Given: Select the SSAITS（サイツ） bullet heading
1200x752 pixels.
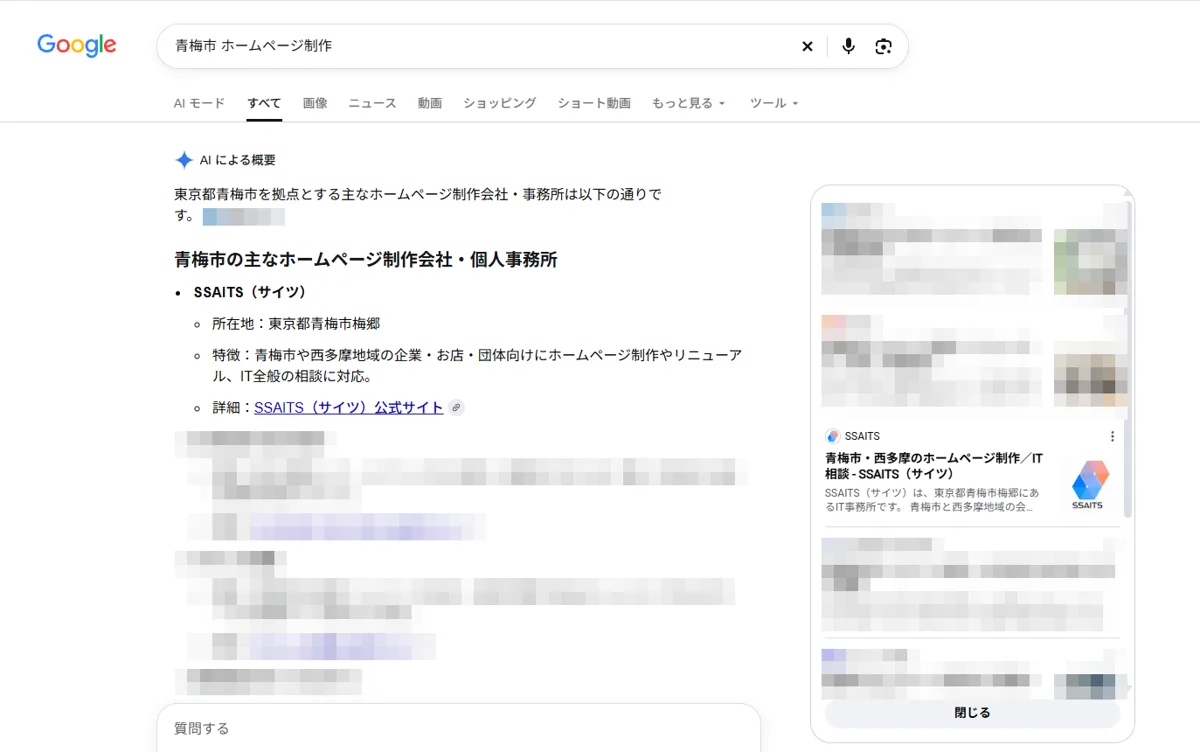Looking at the screenshot, I should (250, 292).
